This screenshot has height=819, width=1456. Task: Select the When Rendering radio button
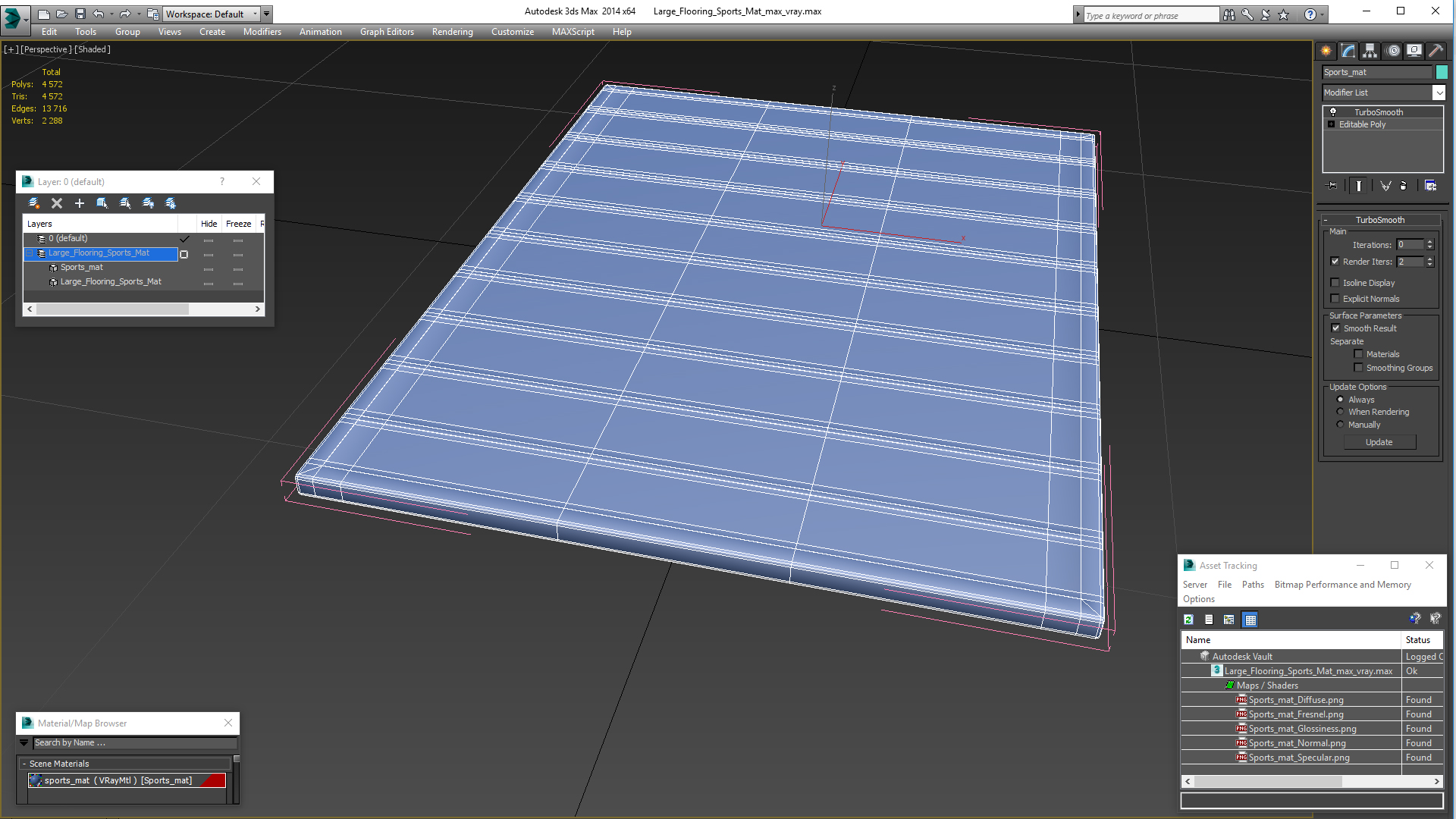pos(1340,411)
